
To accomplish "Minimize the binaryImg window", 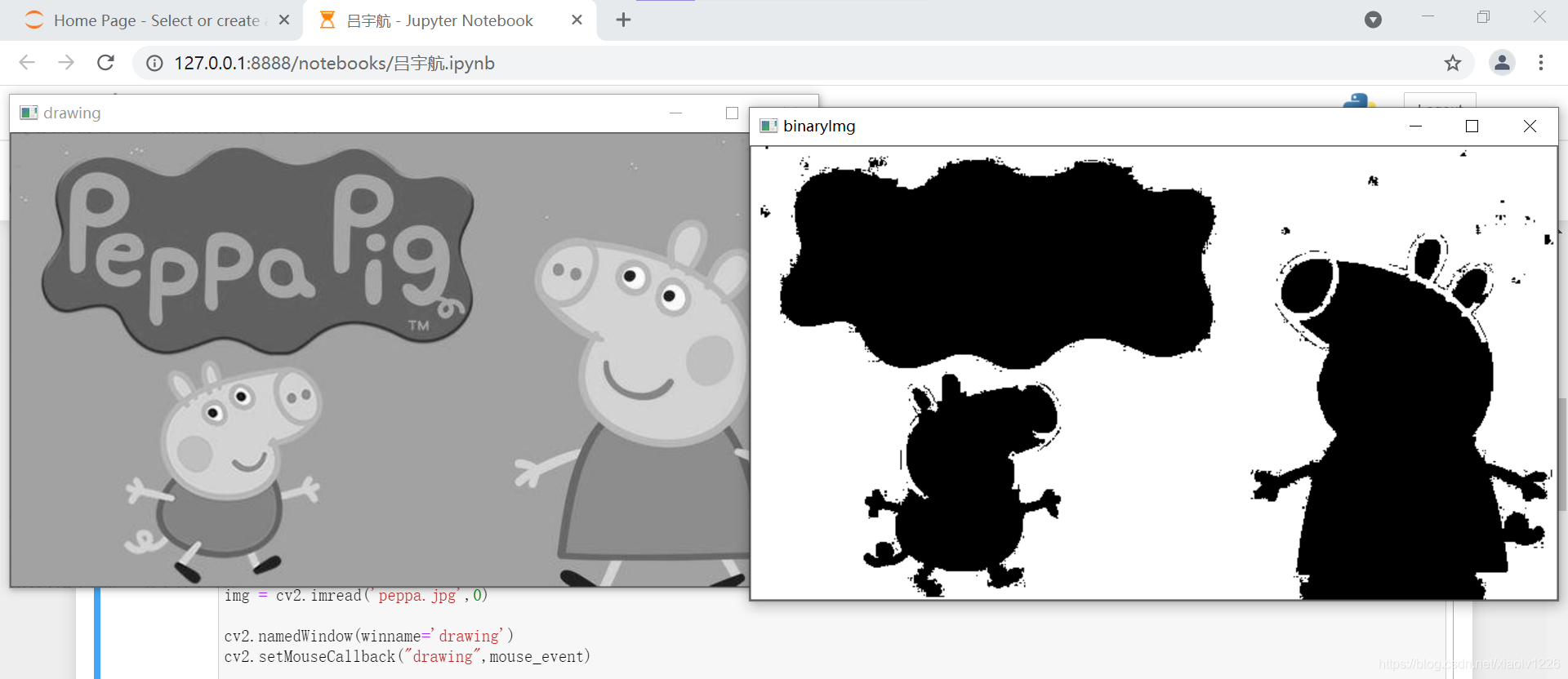I will point(1415,126).
